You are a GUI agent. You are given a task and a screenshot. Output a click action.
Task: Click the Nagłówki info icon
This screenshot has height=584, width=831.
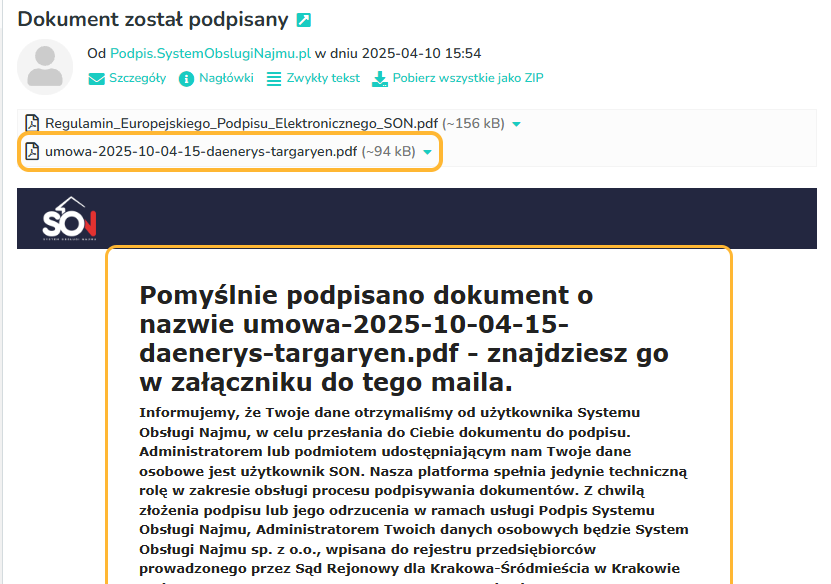click(187, 79)
